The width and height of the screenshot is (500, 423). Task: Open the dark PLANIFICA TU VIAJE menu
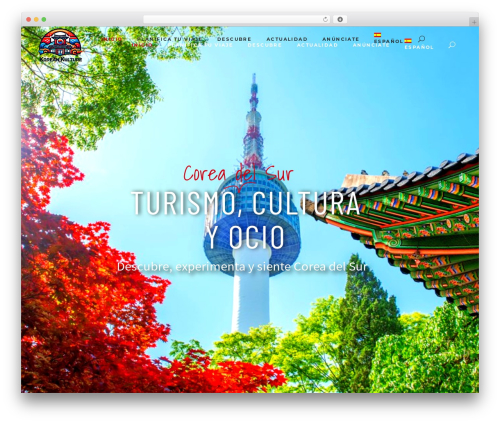169,39
